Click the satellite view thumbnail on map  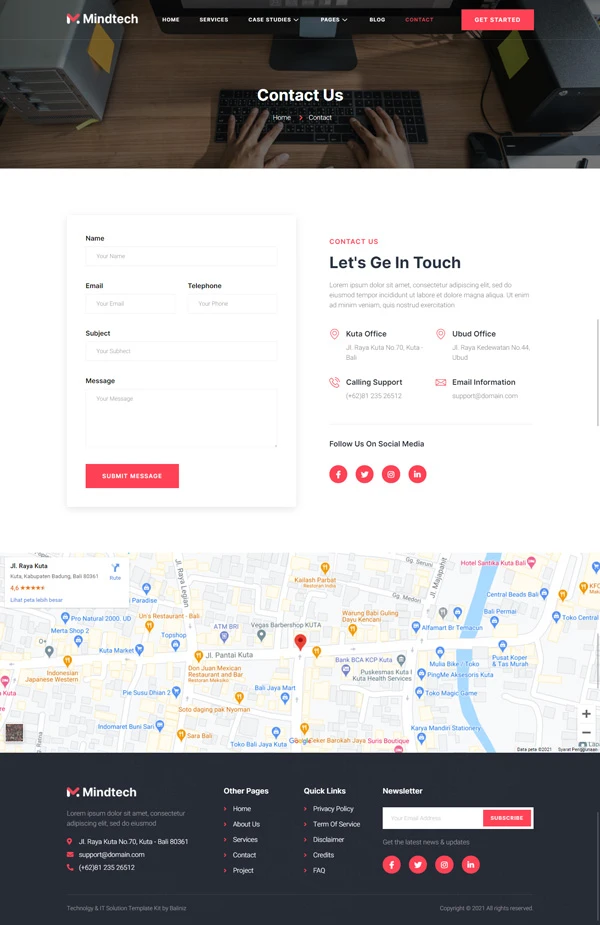coord(14,733)
